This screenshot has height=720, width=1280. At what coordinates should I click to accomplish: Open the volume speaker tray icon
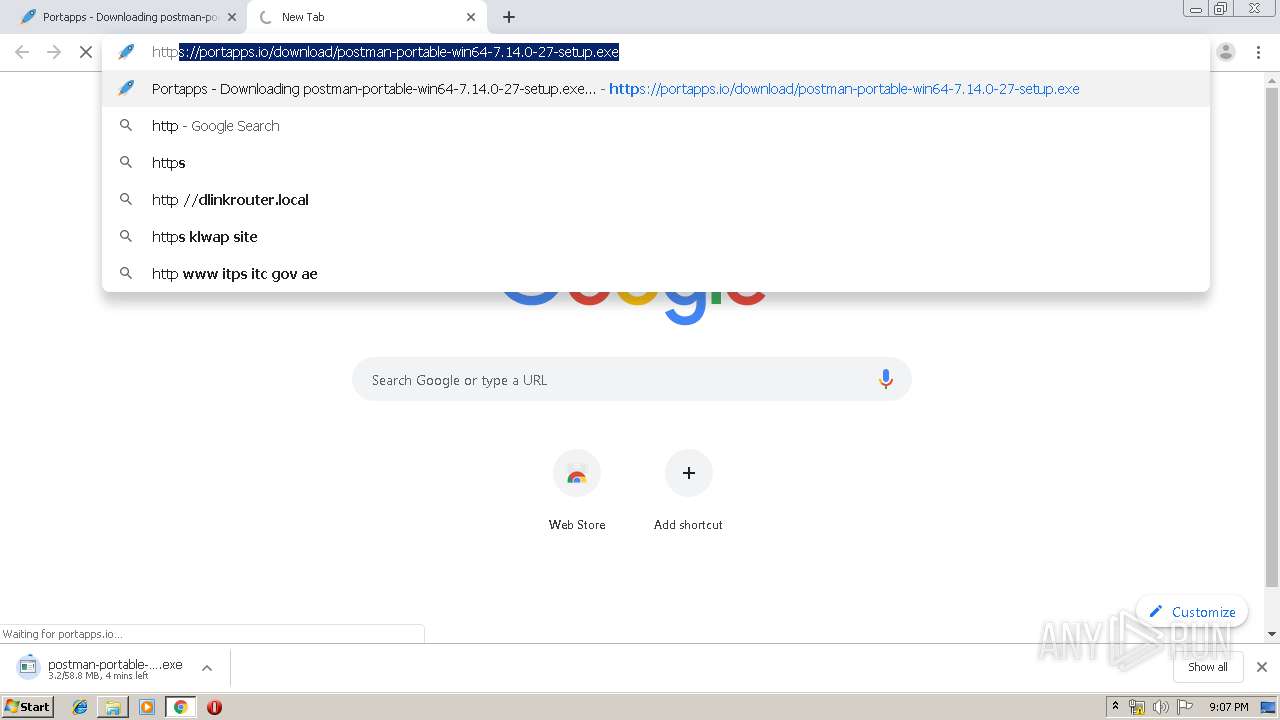(x=1160, y=707)
